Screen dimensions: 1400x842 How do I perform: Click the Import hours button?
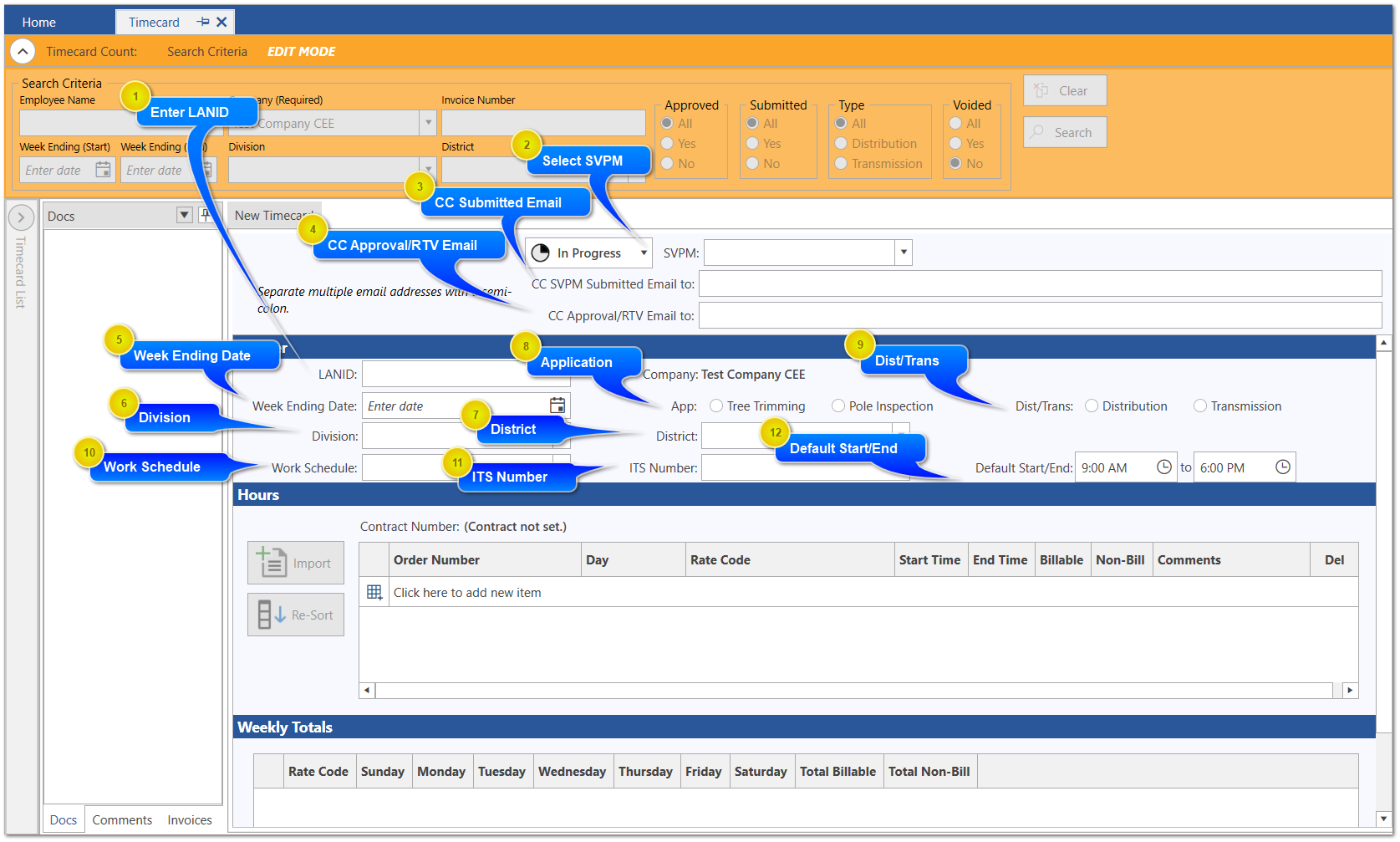click(x=296, y=563)
